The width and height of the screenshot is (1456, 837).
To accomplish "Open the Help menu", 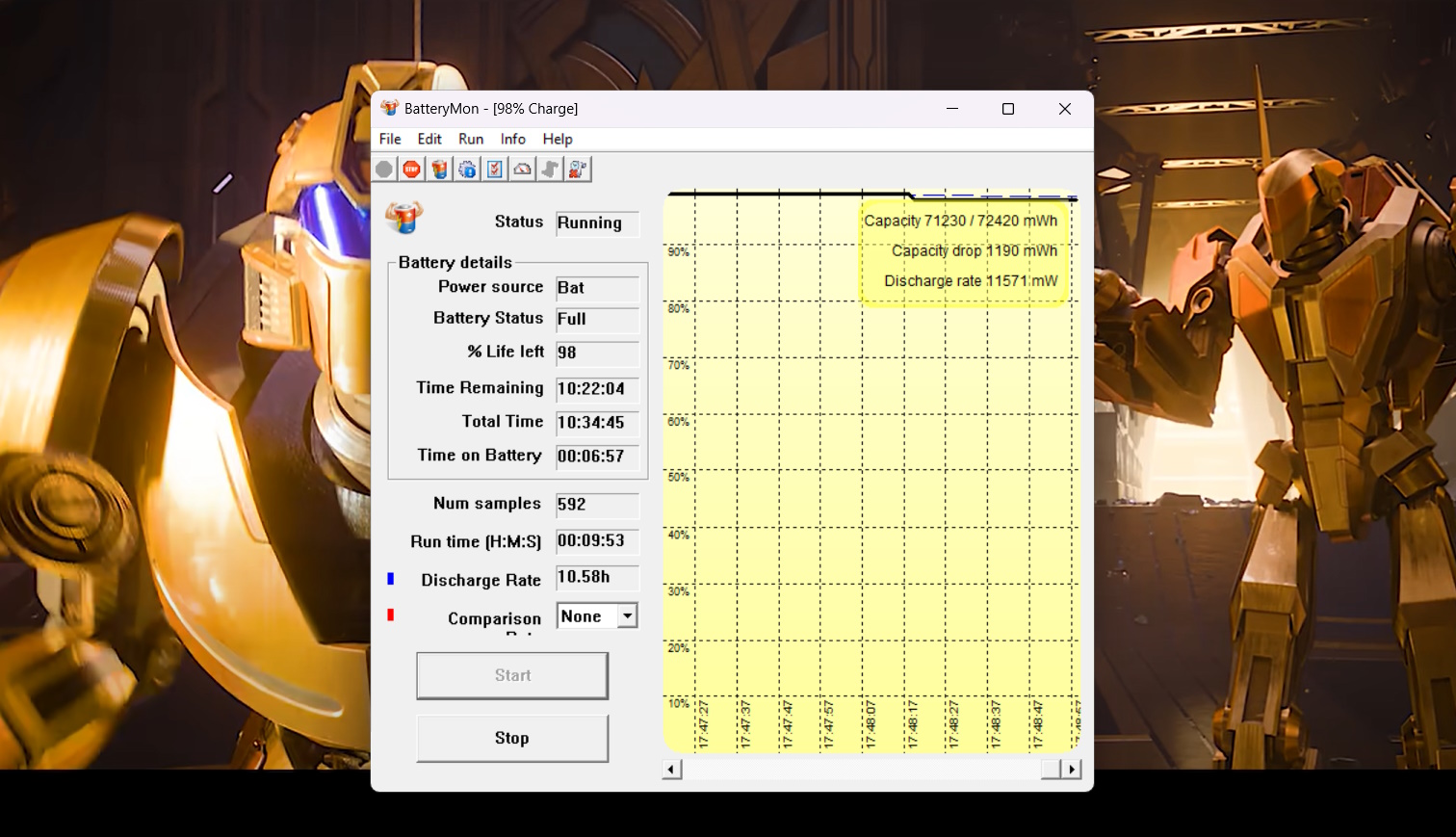I will tap(558, 139).
